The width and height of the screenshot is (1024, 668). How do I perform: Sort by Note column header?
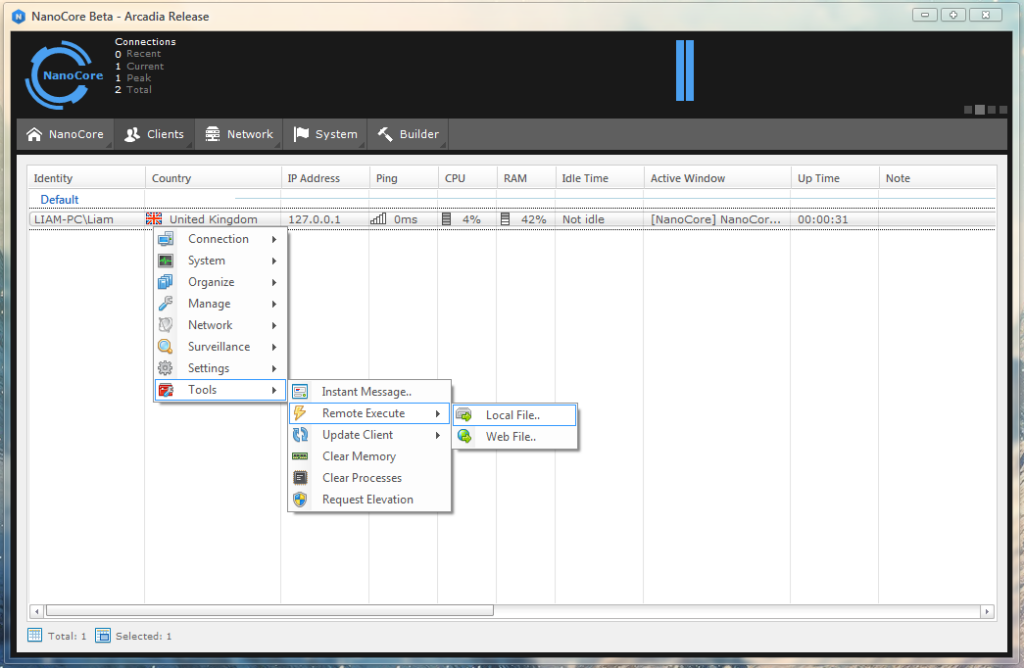(937, 178)
